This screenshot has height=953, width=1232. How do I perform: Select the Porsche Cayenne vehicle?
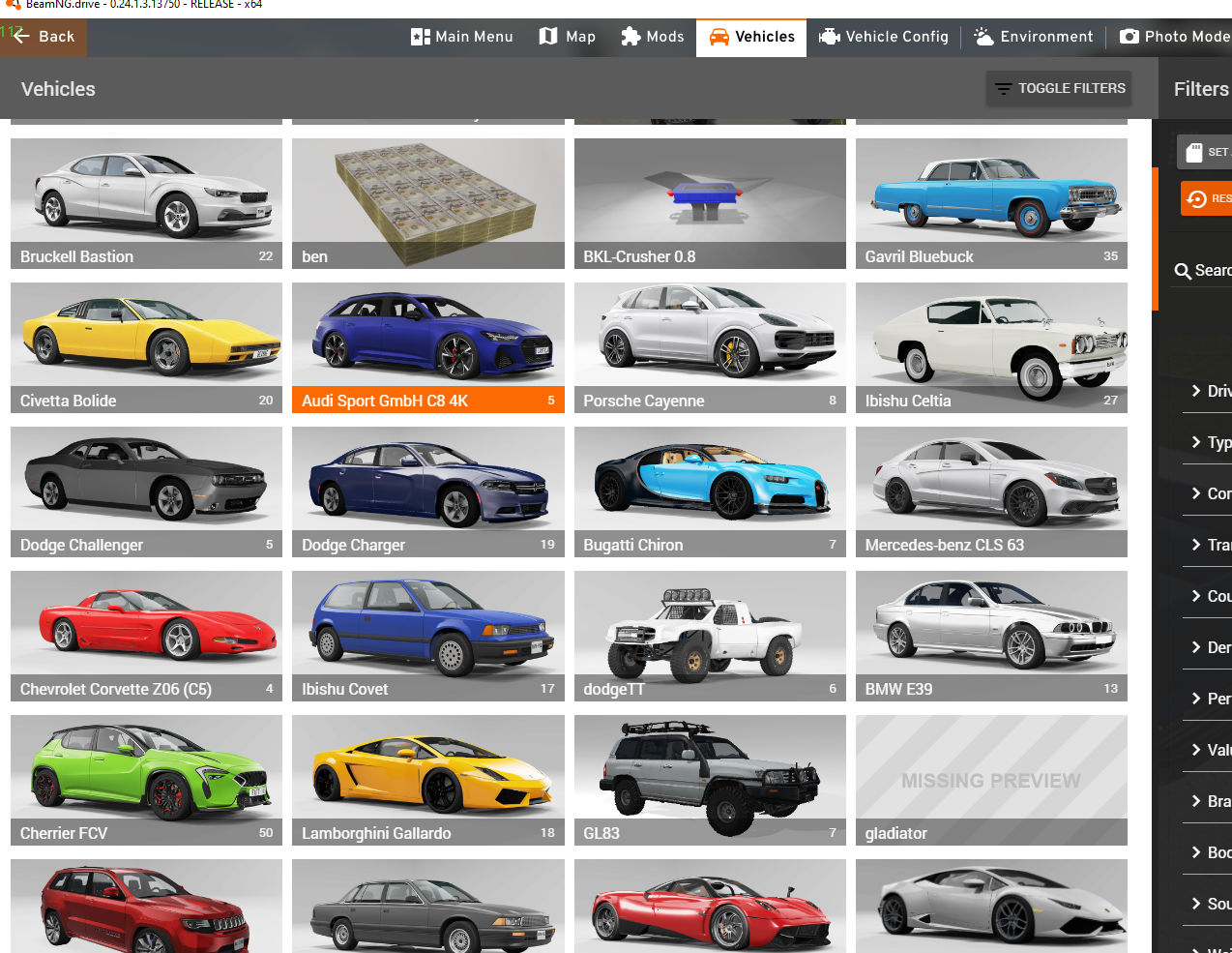pyautogui.click(x=710, y=347)
